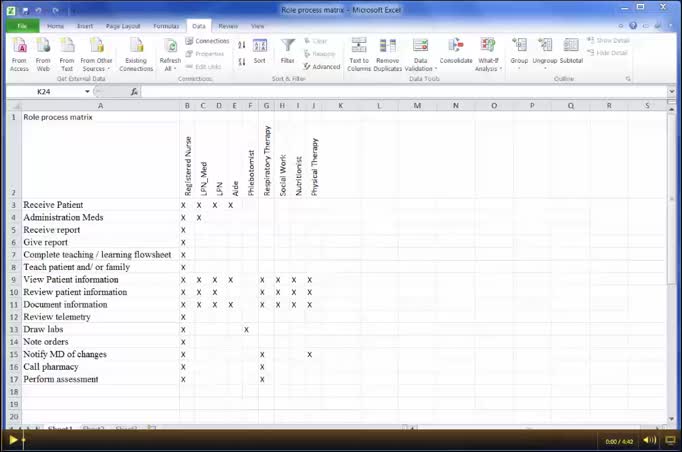Viewport: 682px width, 452px height.
Task: Select cell 'Role process matrix'
Action: point(100,117)
